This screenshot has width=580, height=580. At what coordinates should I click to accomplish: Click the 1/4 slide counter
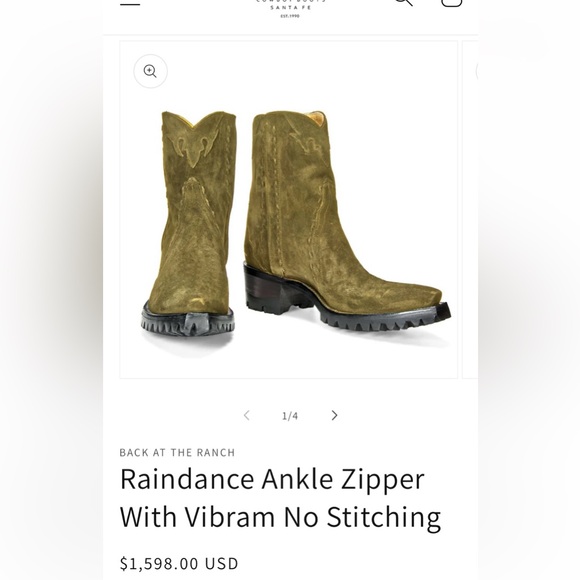tap(290, 416)
